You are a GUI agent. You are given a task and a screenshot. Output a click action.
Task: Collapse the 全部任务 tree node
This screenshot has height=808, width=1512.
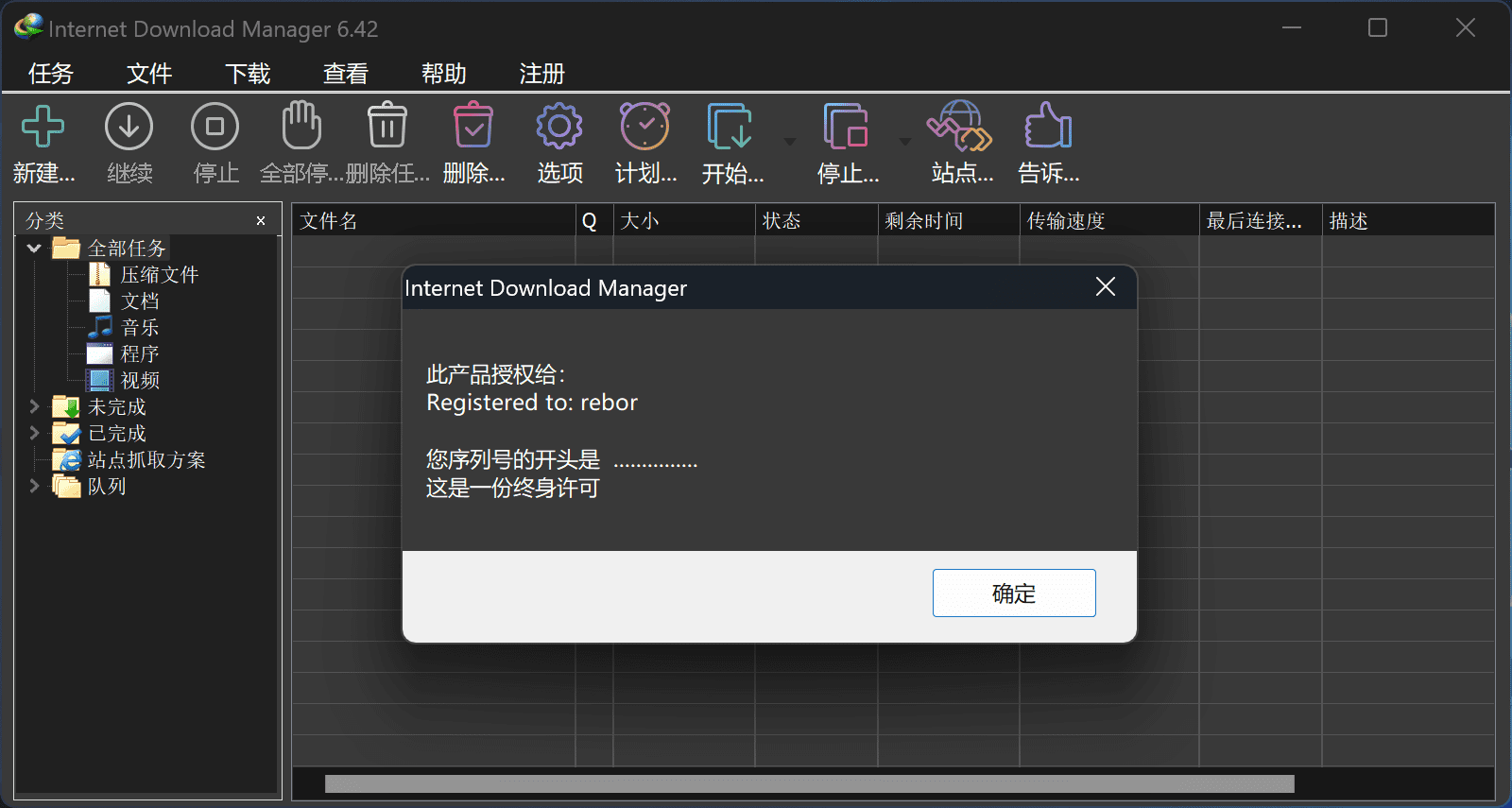coord(34,249)
